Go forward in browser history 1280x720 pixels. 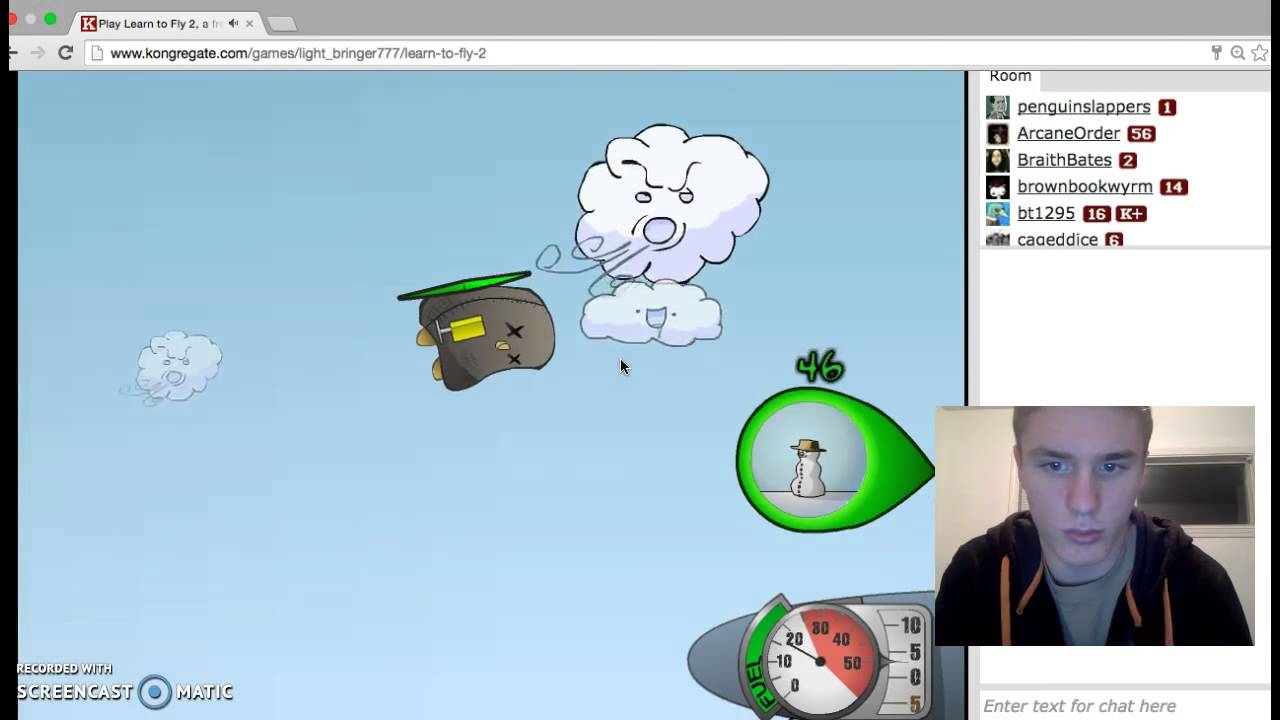pos(38,53)
